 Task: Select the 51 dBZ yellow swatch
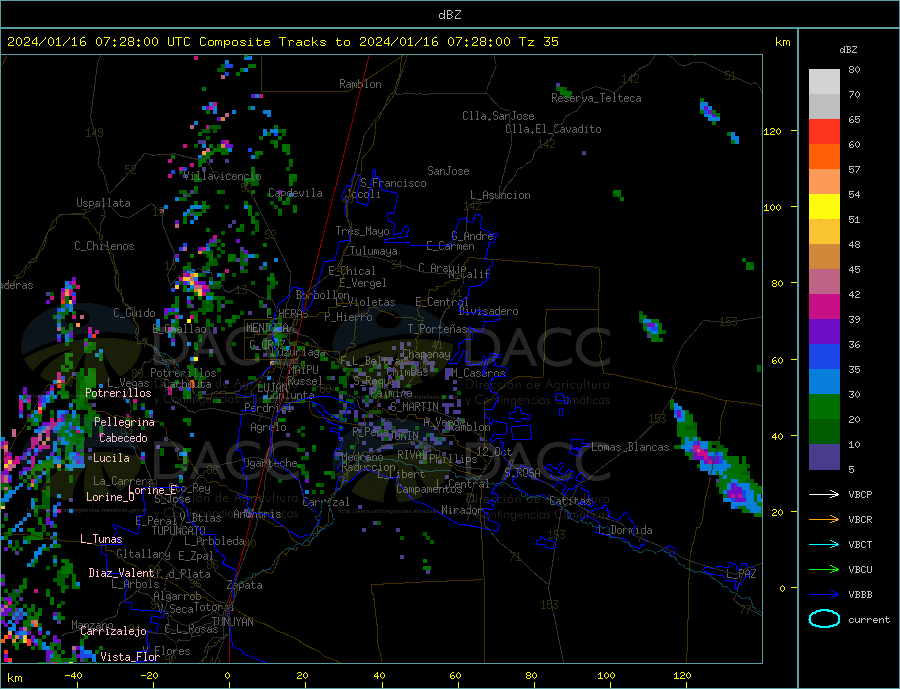pos(824,207)
